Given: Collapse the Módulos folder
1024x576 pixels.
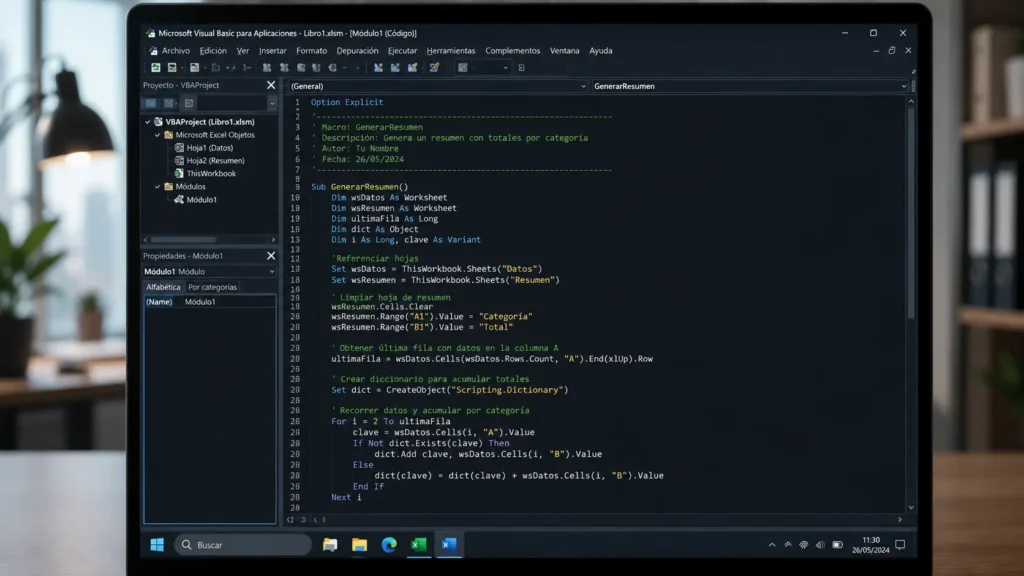Looking at the screenshot, I should point(157,186).
